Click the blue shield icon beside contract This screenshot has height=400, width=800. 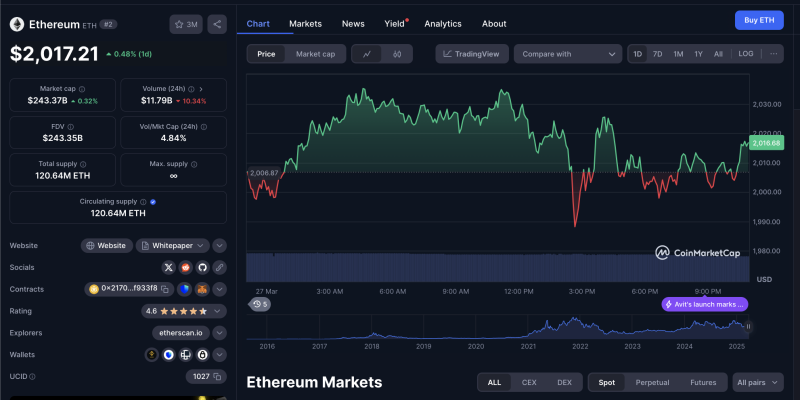click(184, 289)
